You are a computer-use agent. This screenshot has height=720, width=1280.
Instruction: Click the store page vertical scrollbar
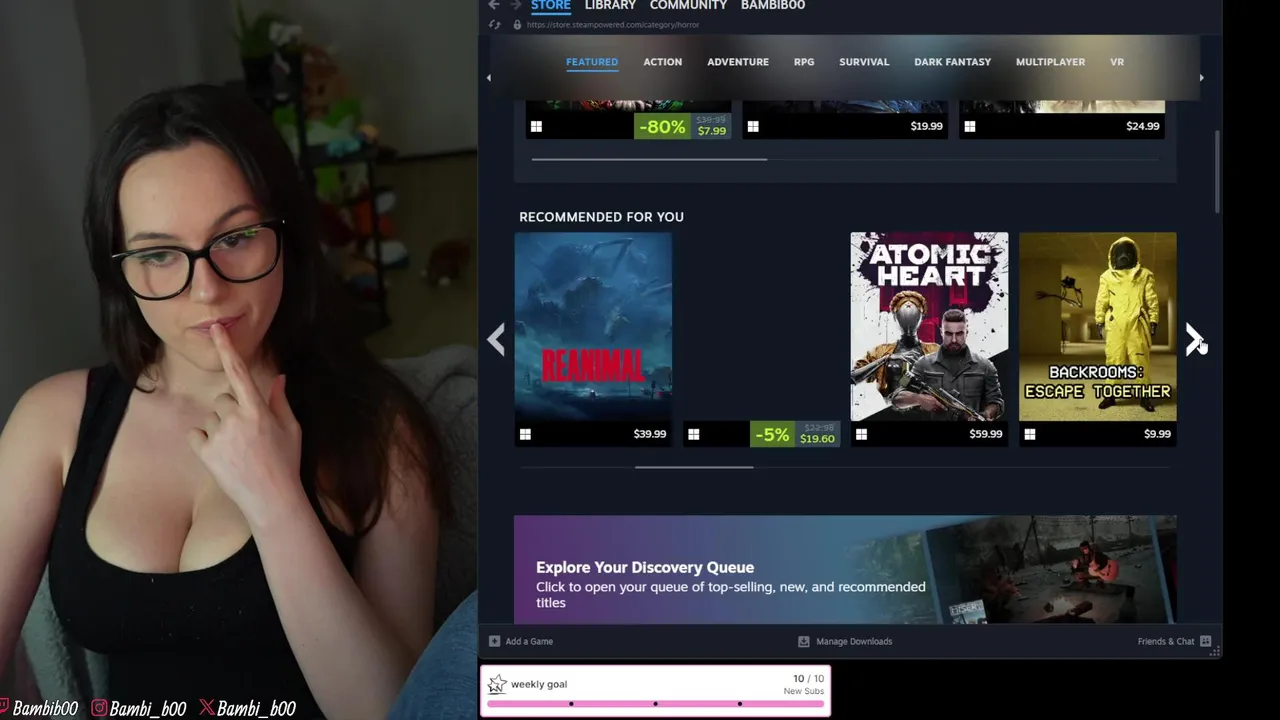[1217, 171]
